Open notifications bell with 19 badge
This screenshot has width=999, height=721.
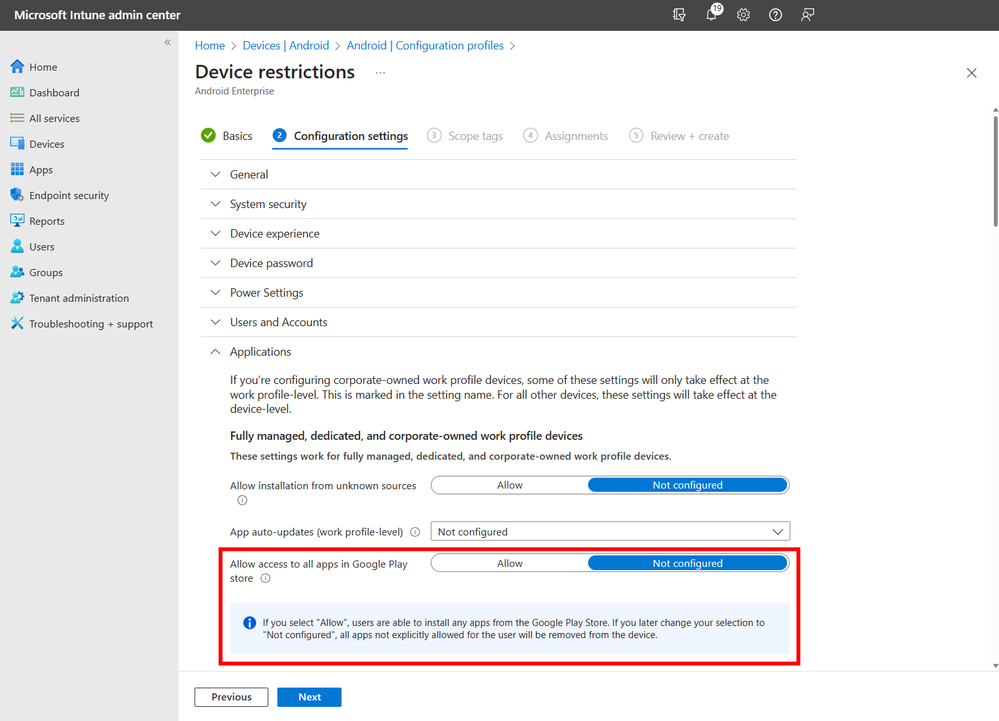[x=712, y=15]
